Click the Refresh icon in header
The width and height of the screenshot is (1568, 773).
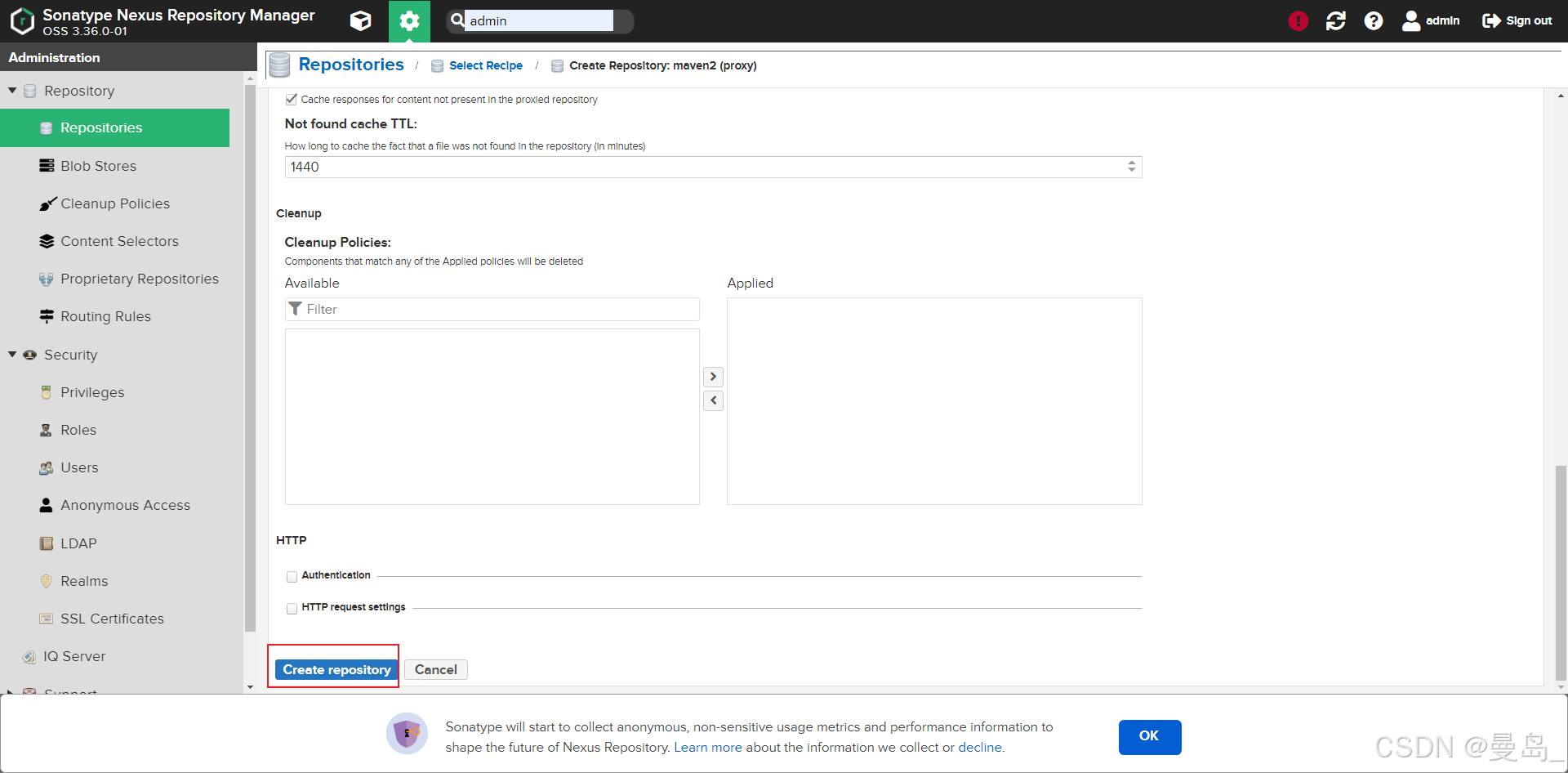(1336, 21)
